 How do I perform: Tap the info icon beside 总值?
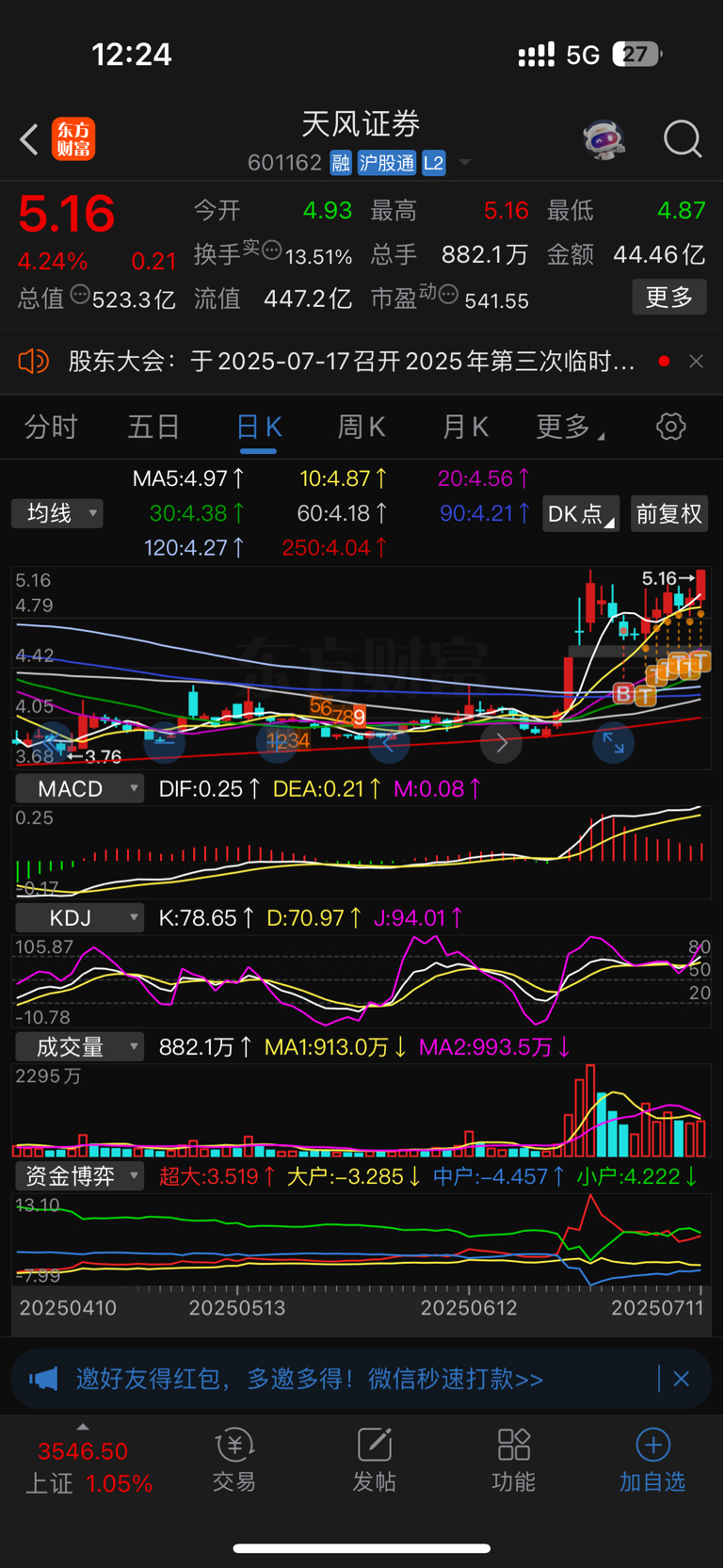(80, 295)
